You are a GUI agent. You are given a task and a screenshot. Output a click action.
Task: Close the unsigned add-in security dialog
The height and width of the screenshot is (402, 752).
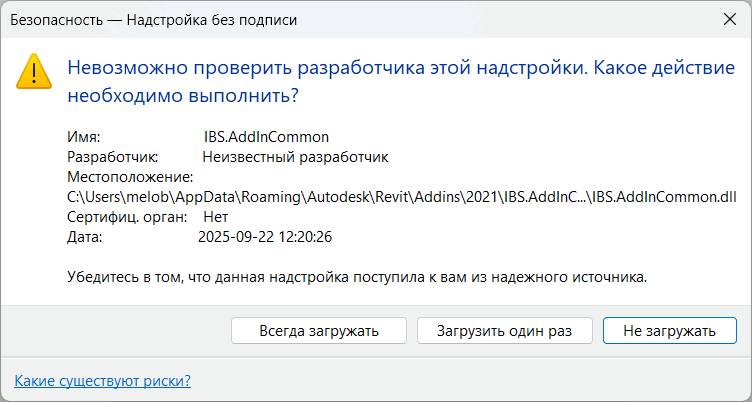tap(729, 19)
